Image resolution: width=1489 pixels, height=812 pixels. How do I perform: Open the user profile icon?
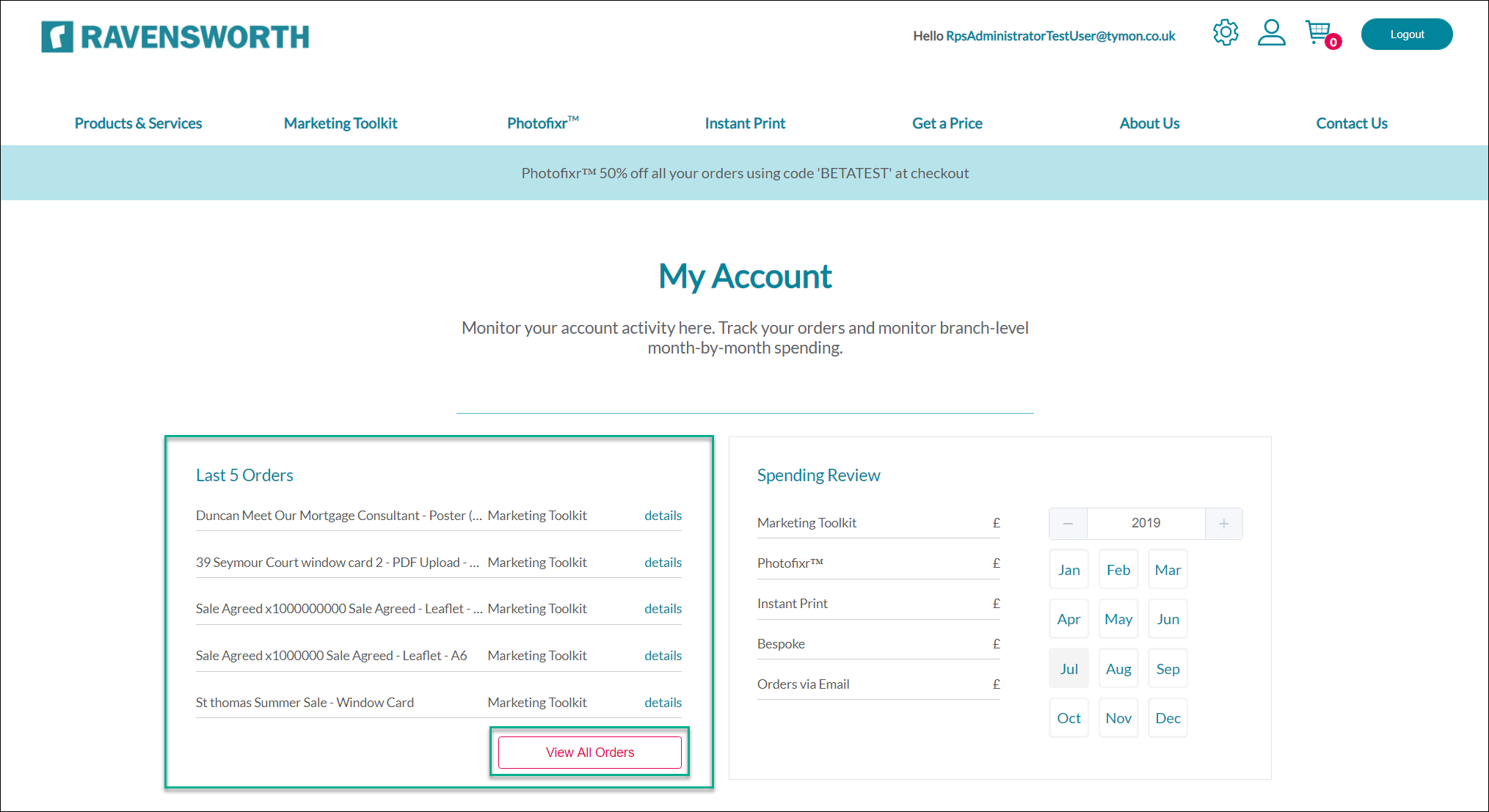[x=1271, y=33]
